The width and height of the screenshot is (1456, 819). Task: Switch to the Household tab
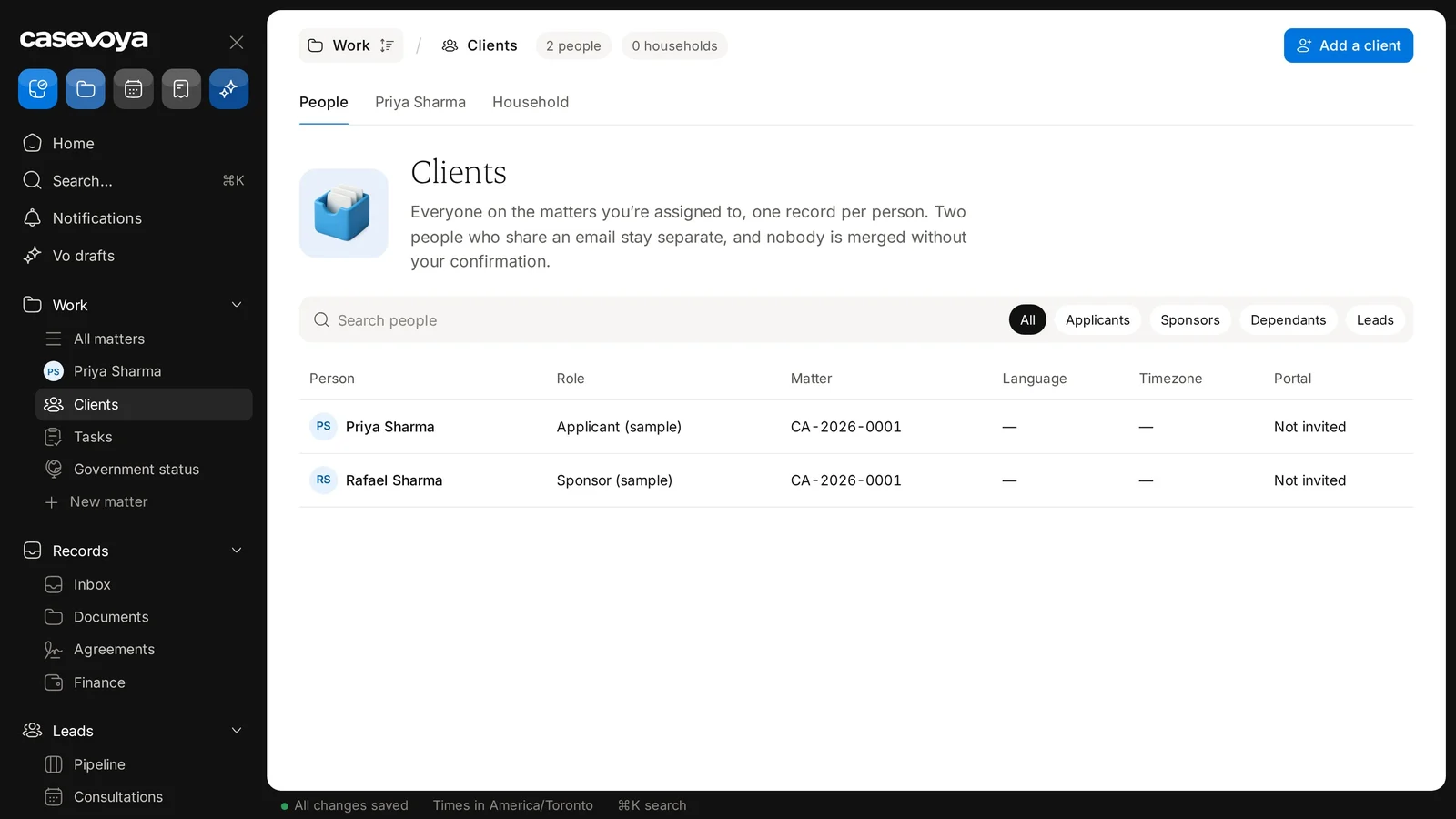click(531, 103)
